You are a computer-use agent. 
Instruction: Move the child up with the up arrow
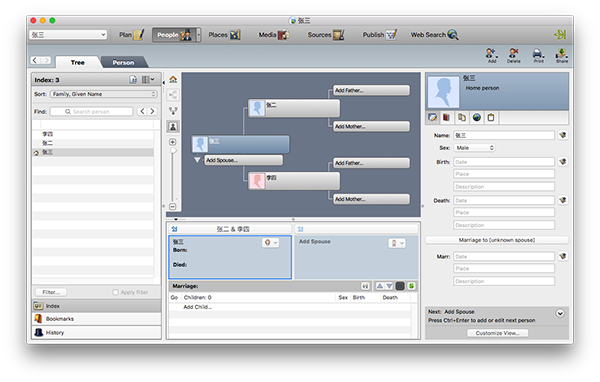pyautogui.click(x=380, y=286)
